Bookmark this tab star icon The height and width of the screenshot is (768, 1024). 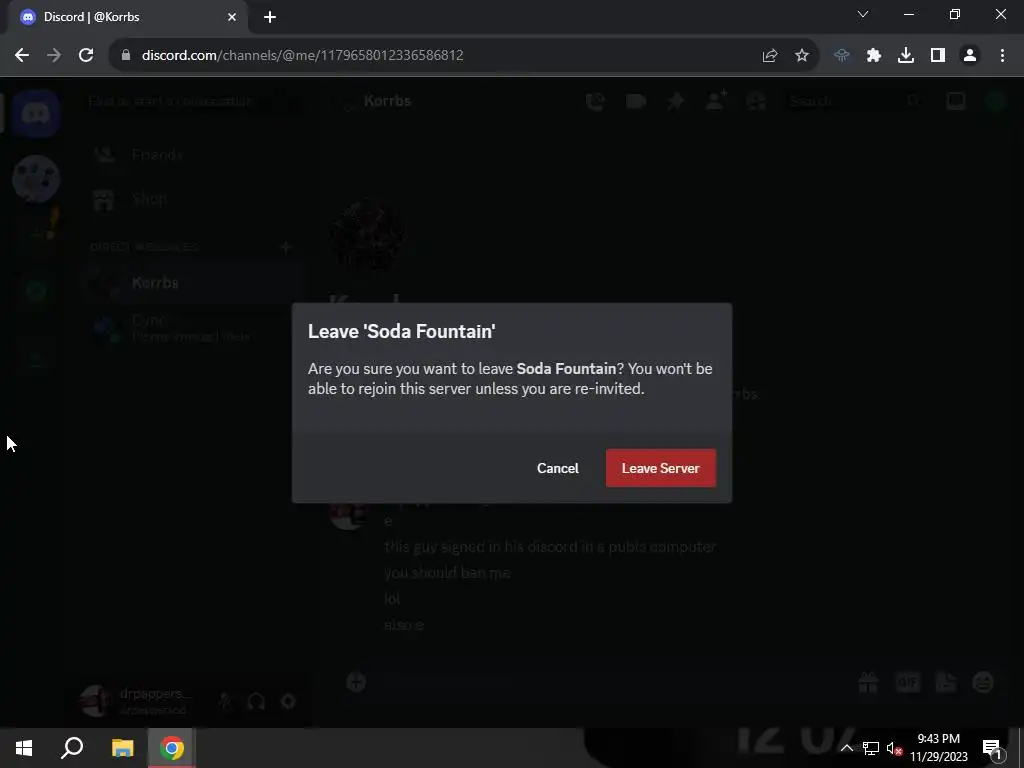802,56
